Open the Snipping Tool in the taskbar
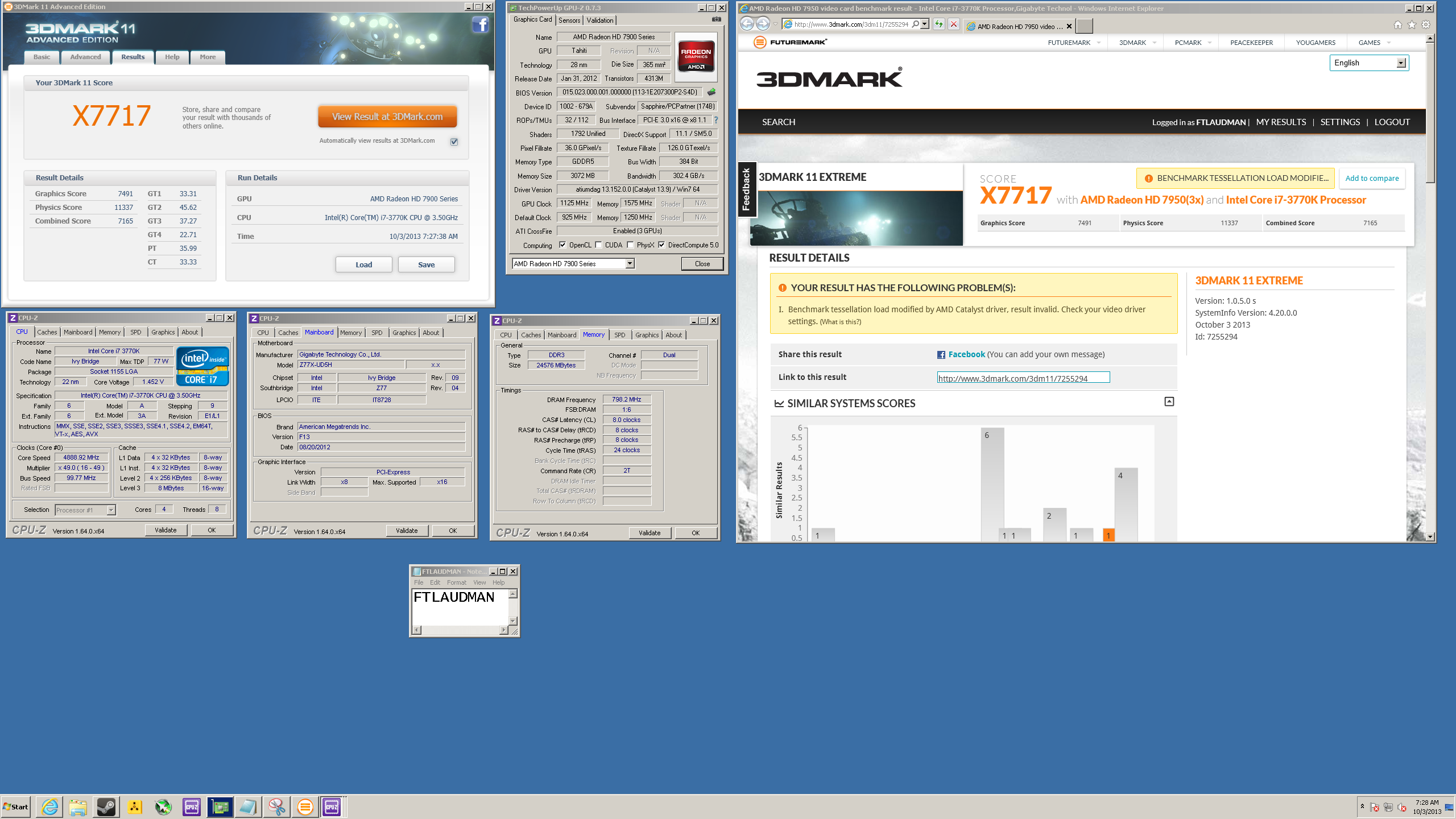The height and width of the screenshot is (819, 1456). [277, 806]
